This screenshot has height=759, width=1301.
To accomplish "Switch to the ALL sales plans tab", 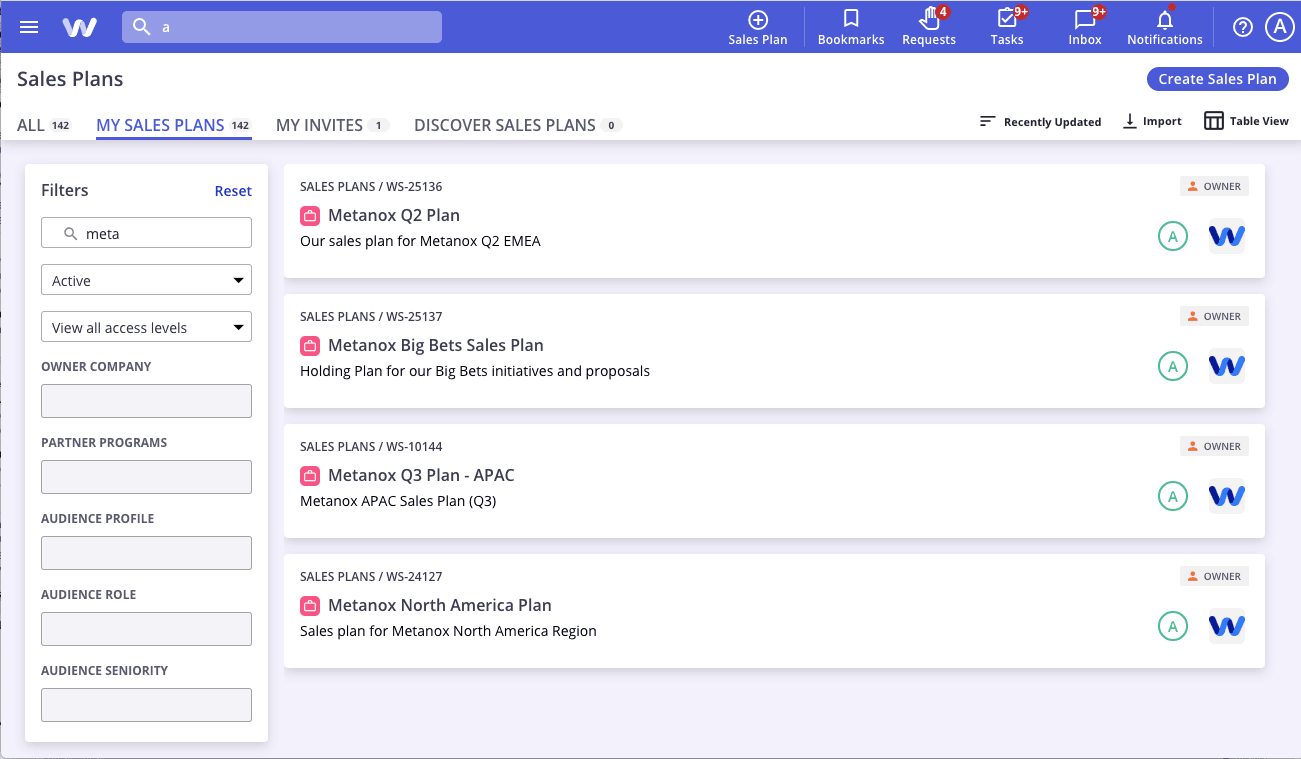I will click(29, 125).
